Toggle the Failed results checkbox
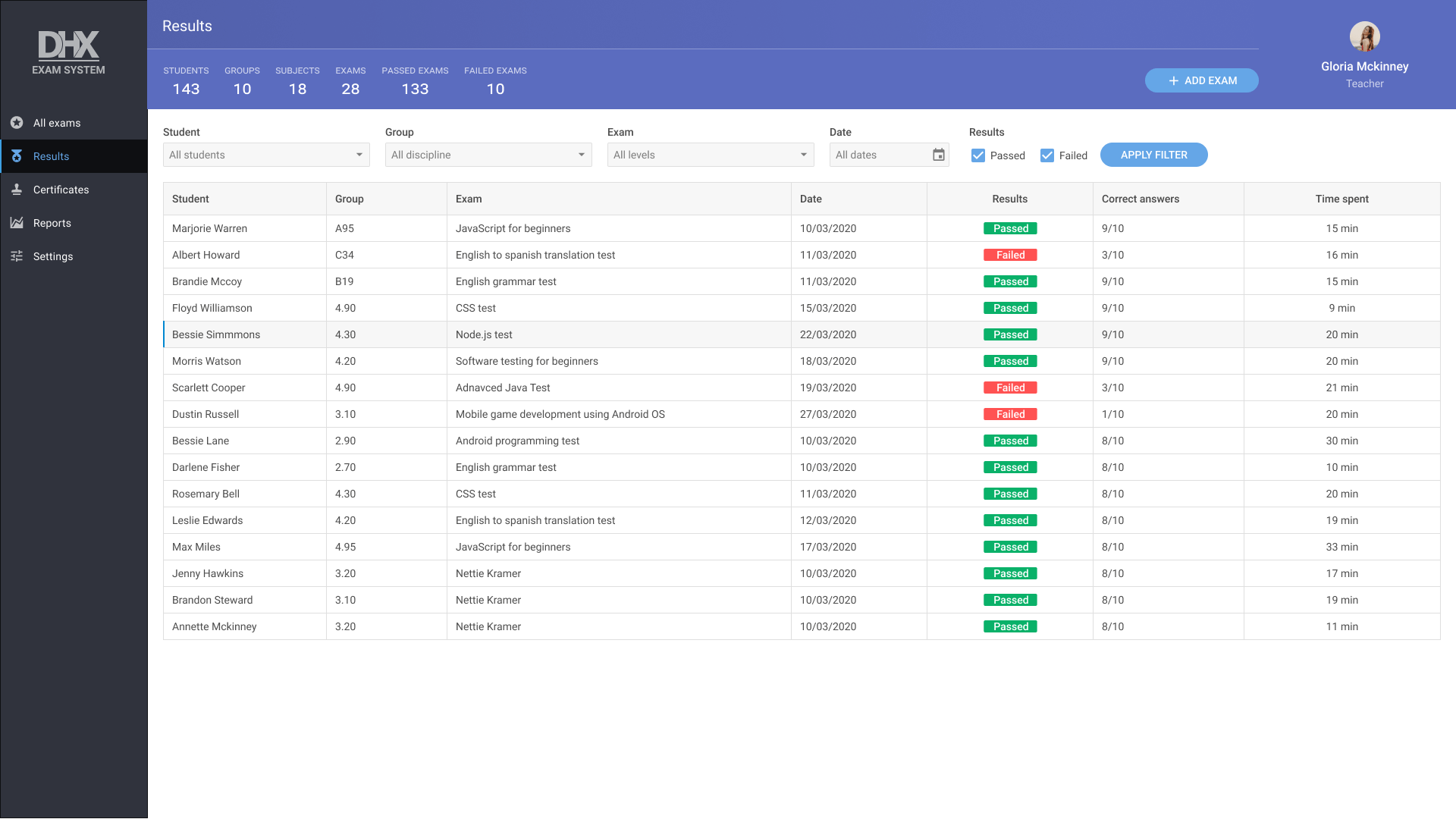Viewport: 1456px width, 819px height. 1047,155
